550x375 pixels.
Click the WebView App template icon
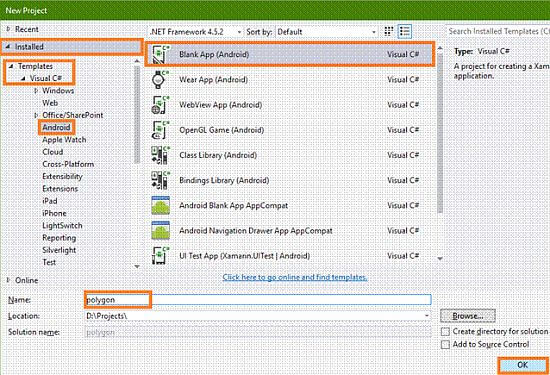click(x=160, y=105)
